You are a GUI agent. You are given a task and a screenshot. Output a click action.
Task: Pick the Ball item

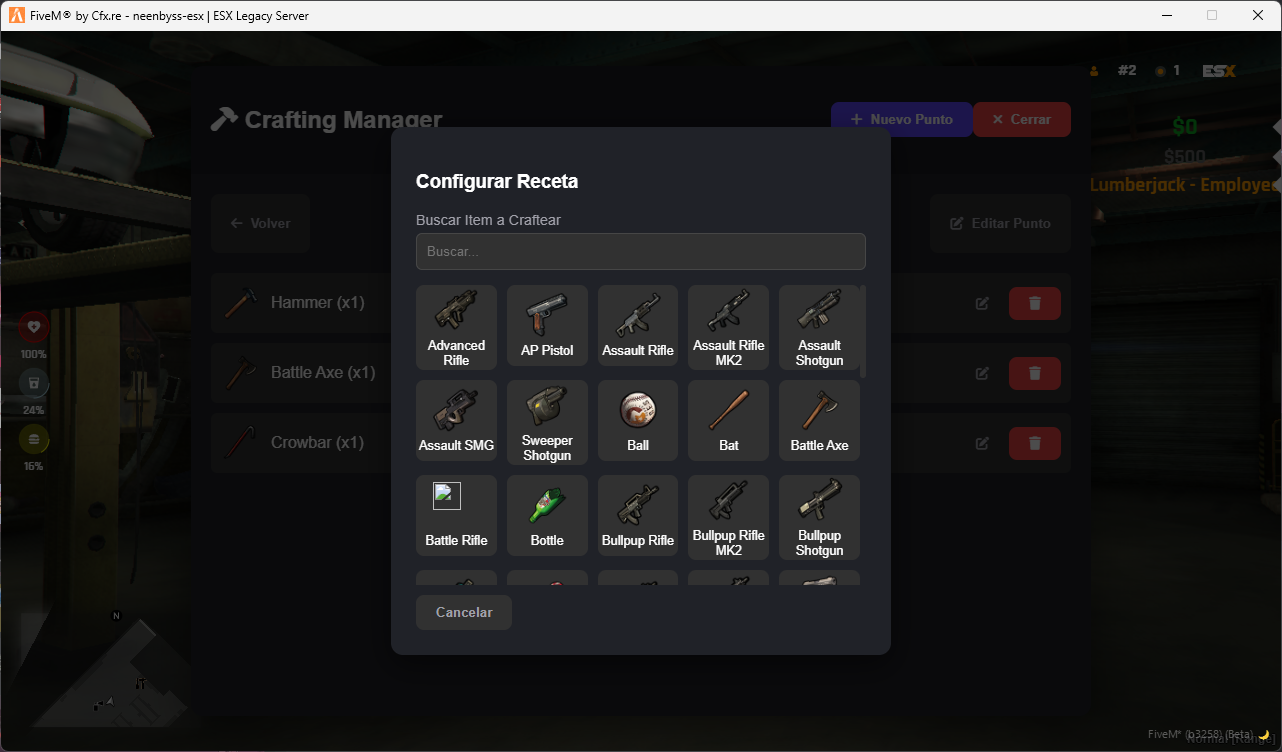coord(638,422)
